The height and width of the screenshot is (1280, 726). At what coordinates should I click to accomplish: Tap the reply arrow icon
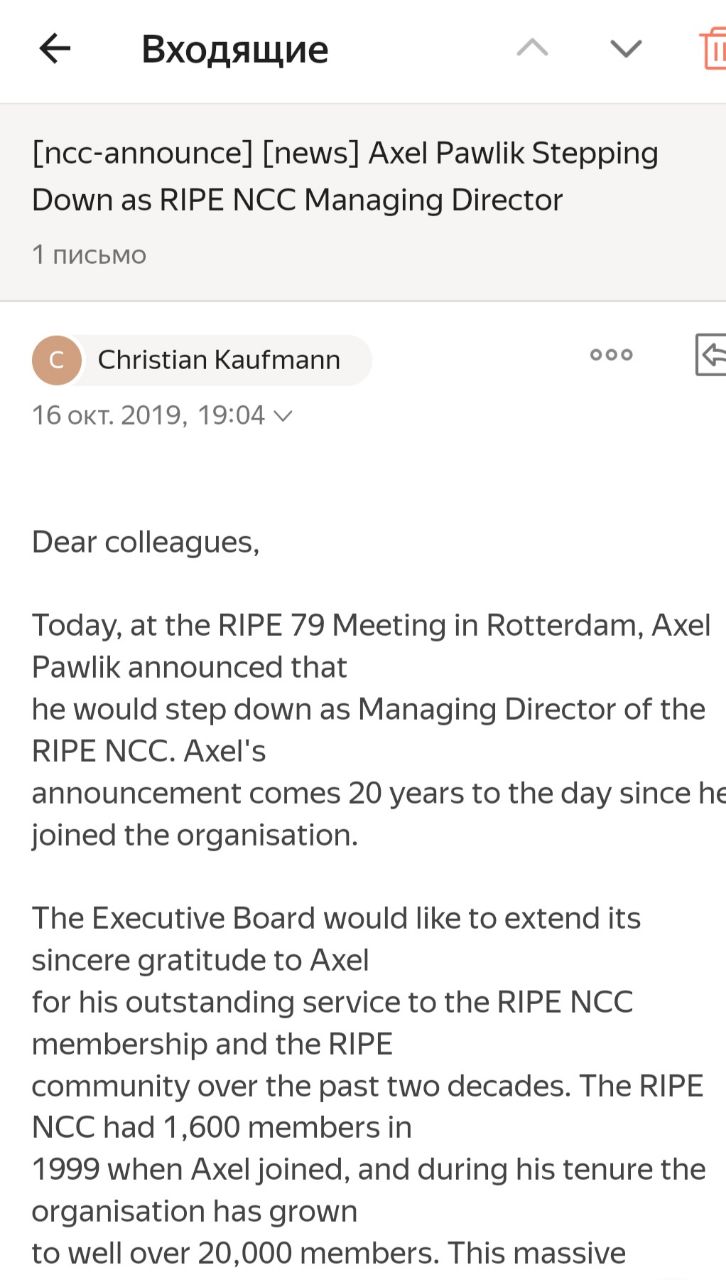(710, 355)
